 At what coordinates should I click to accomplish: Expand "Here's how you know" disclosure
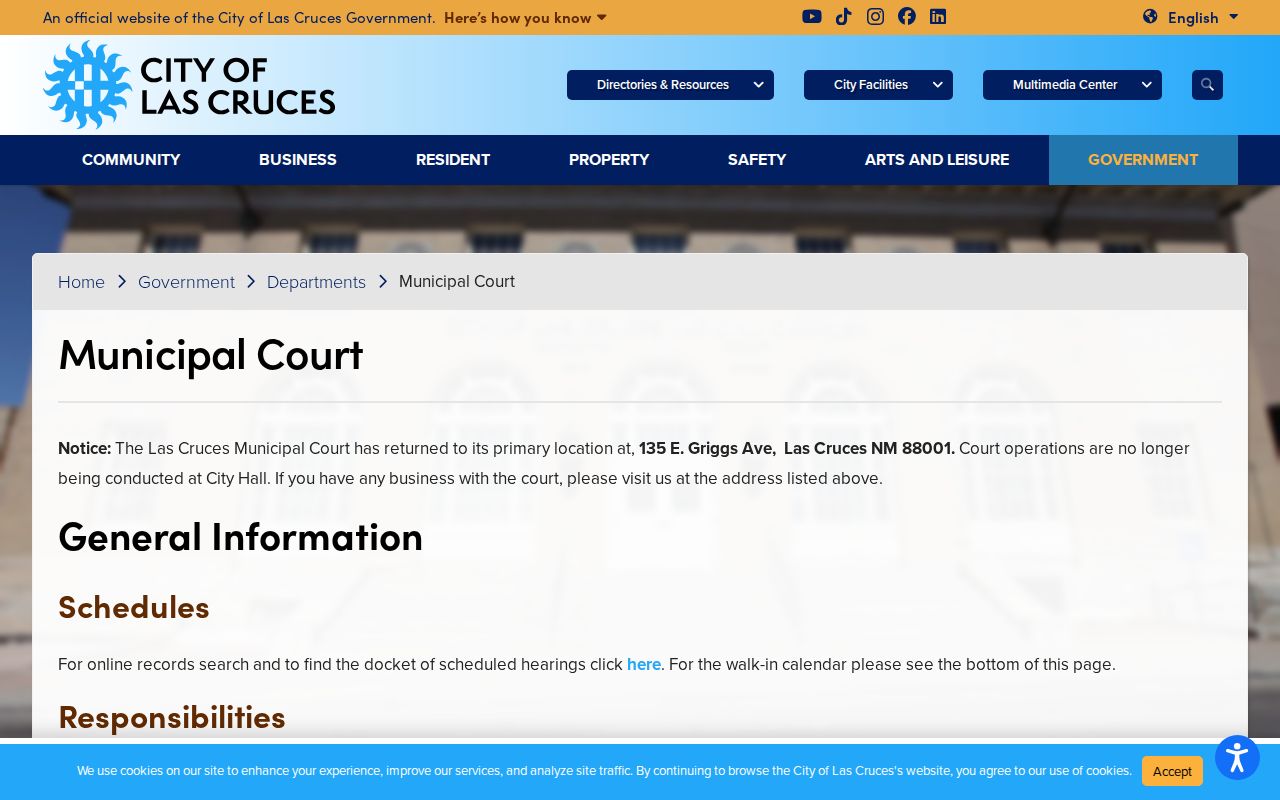(525, 17)
